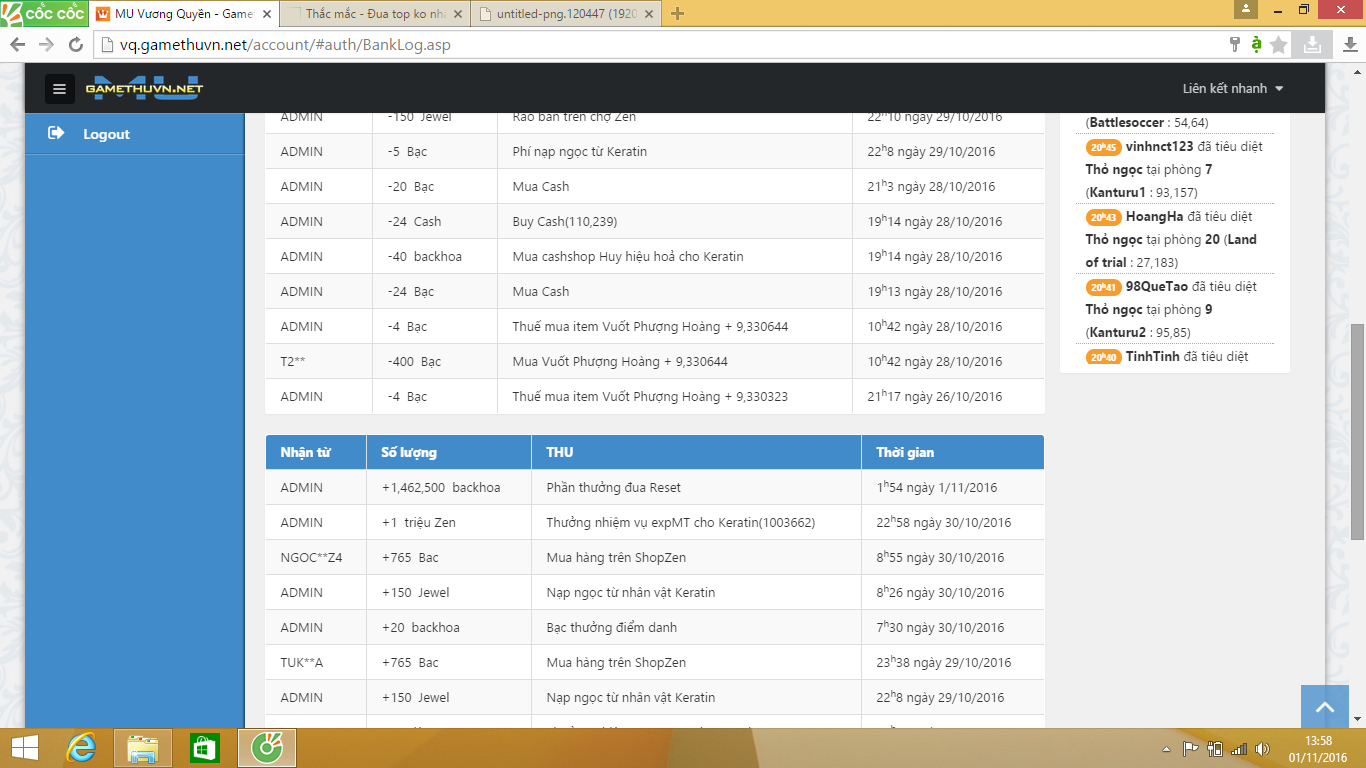
Task: Open the Cốc Cốc downloads arrow icon
Action: (x=1349, y=45)
